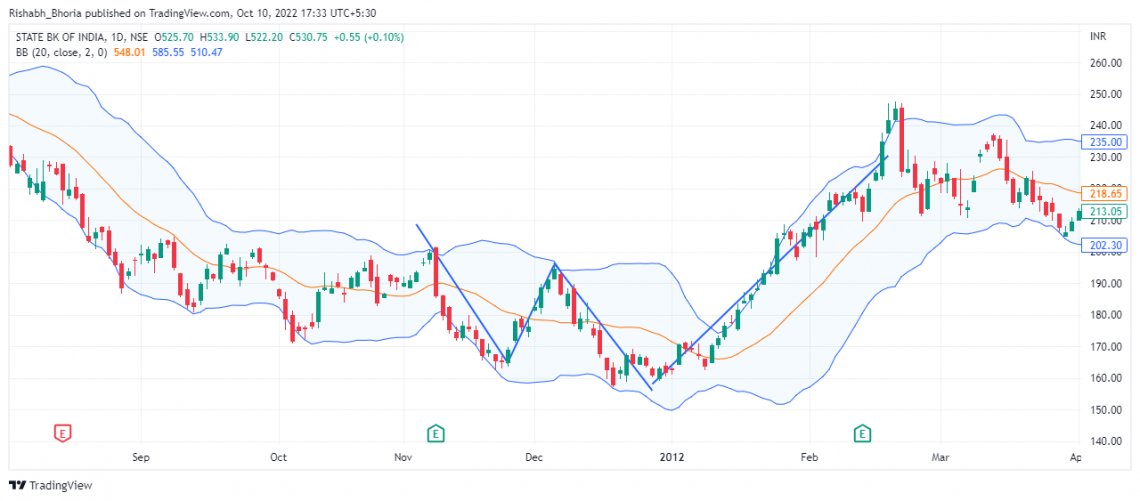This screenshot has height=501, width=1140.
Task: Click the C530.75 close value
Action: point(308,37)
